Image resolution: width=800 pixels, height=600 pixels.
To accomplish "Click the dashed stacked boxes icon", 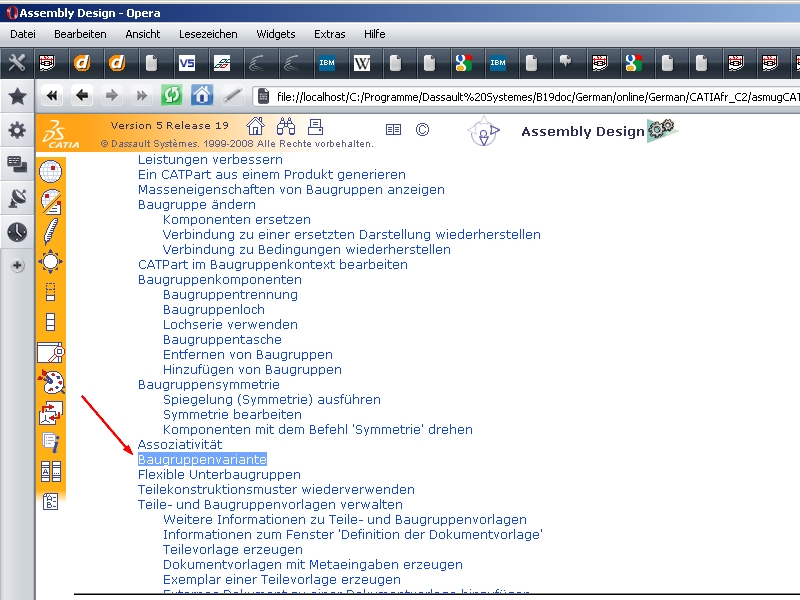I will (51, 292).
